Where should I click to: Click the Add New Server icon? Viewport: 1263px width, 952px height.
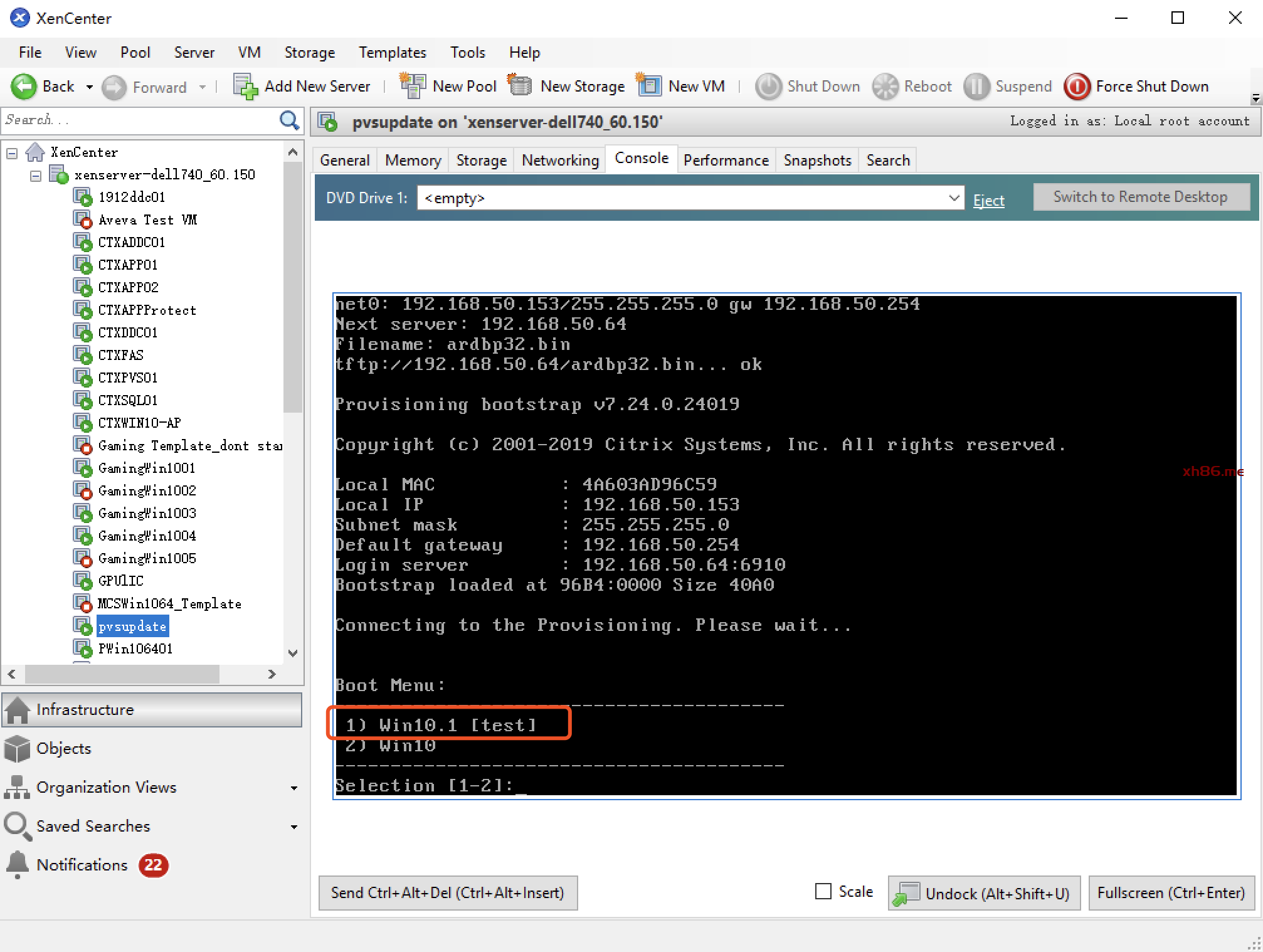[x=245, y=87]
